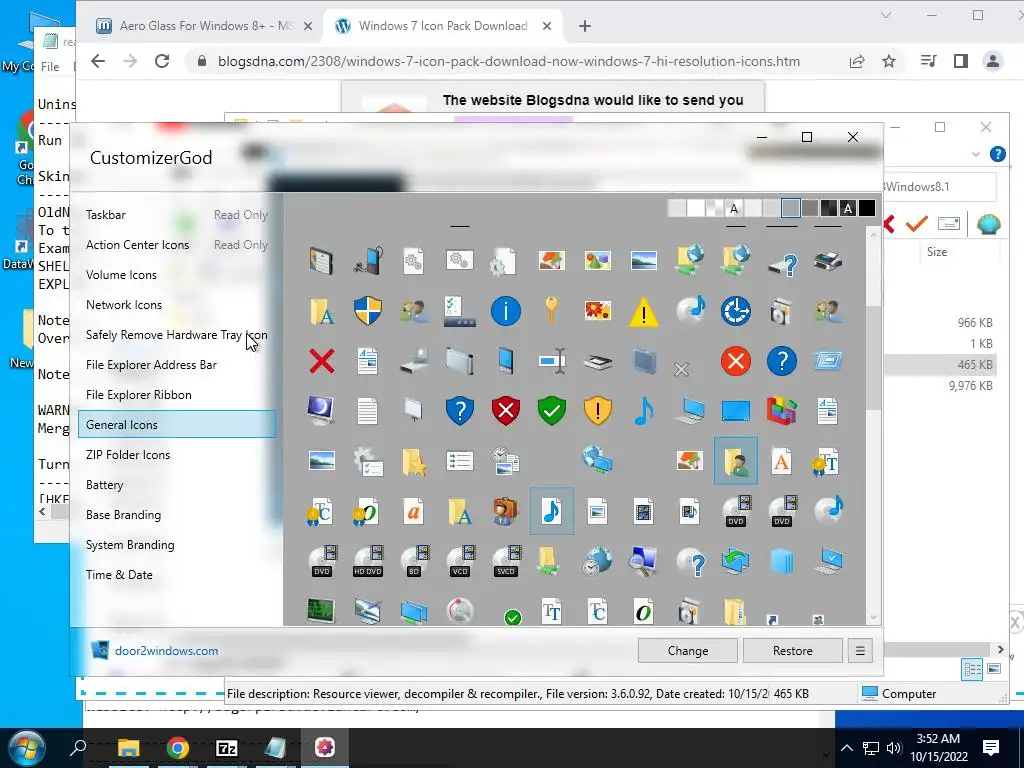Select the media player with earphones icon
This screenshot has width=1024, height=768.
pyautogui.click(x=368, y=261)
